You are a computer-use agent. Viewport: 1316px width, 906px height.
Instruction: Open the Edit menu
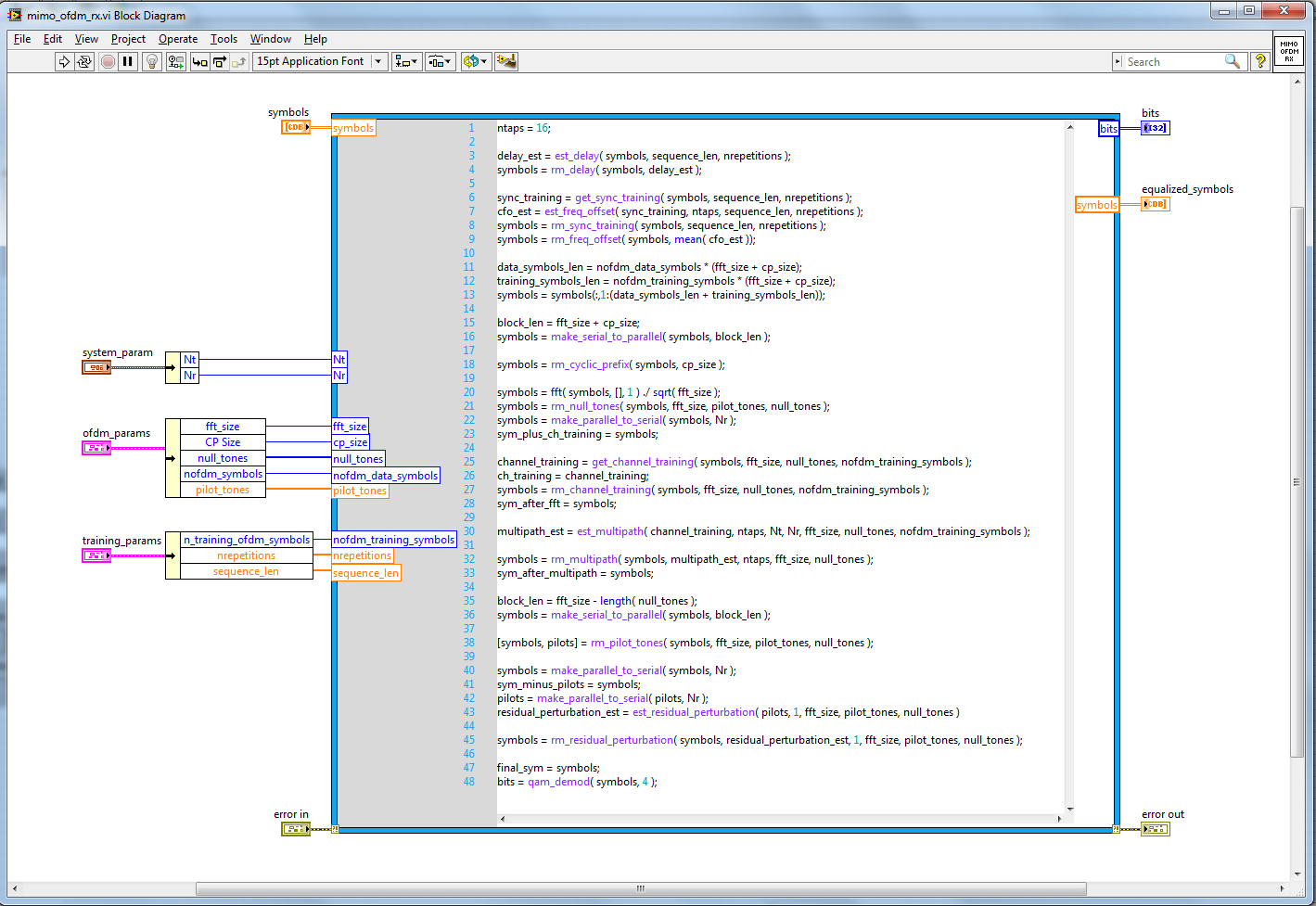[53, 39]
